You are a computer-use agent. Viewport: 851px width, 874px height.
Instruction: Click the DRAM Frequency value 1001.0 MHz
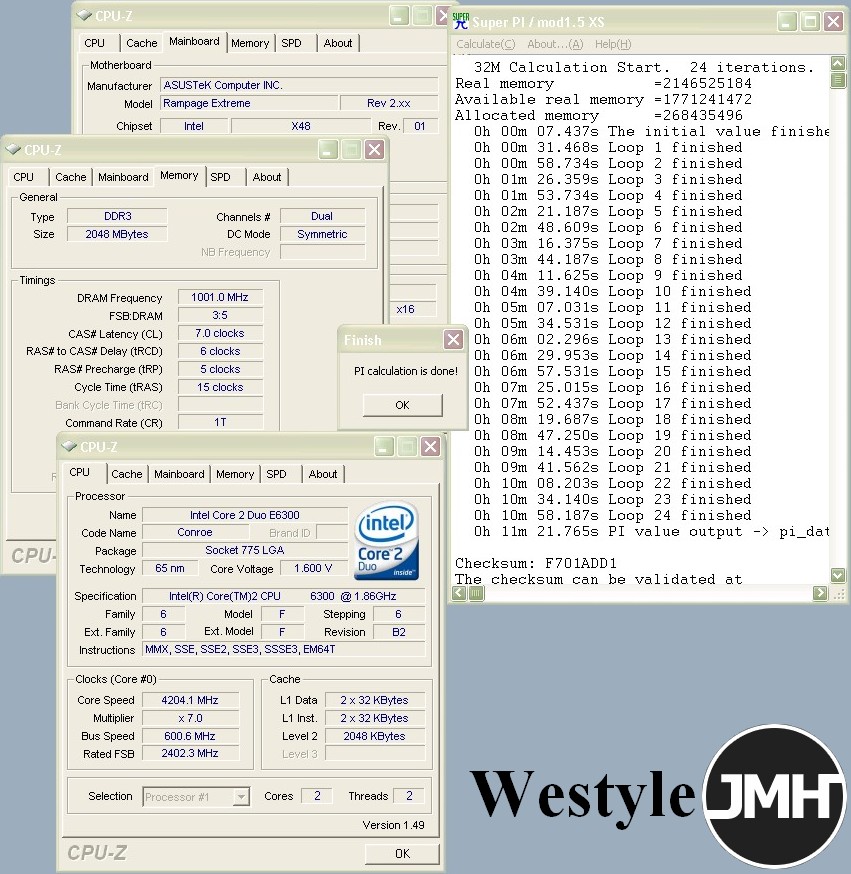click(220, 297)
